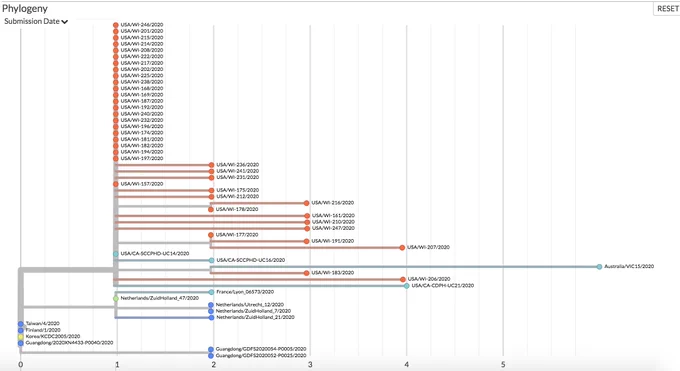Image resolution: width=680 pixels, height=371 pixels.
Task: Click the Netherlands/ZuidHolland_21/2020 label
Action: pos(255,318)
